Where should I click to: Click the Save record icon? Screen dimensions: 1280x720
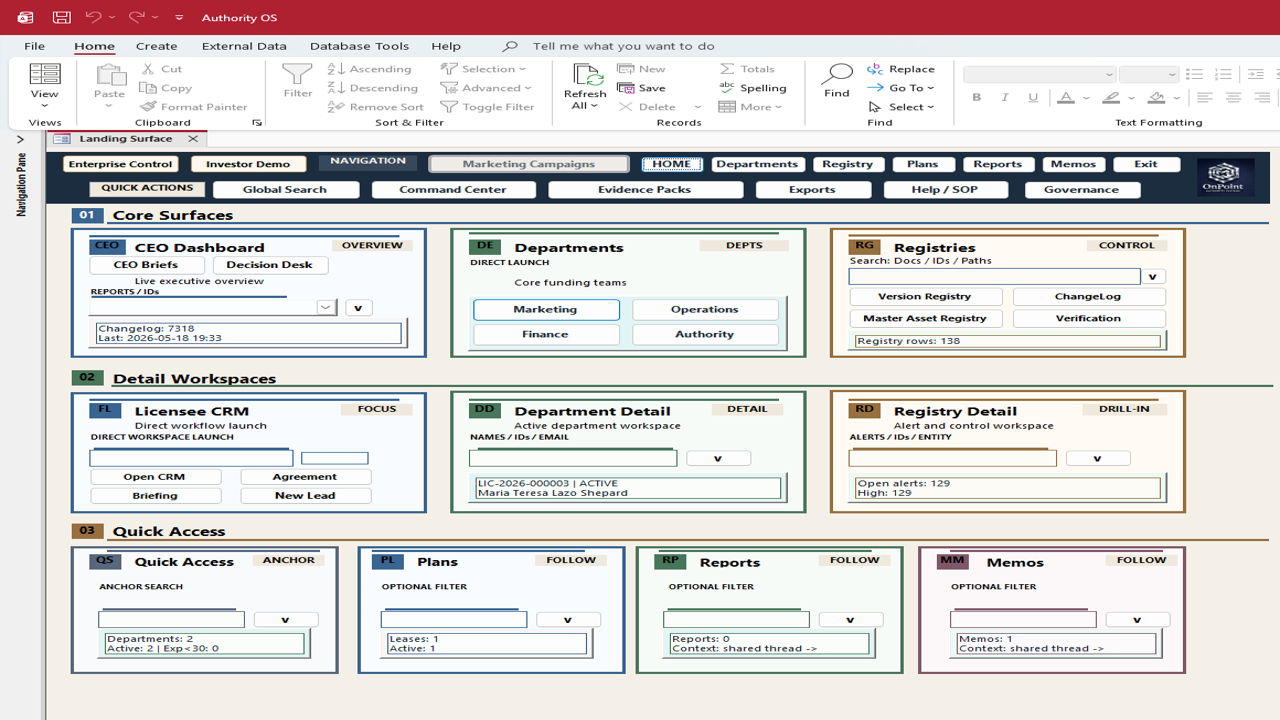tap(625, 88)
